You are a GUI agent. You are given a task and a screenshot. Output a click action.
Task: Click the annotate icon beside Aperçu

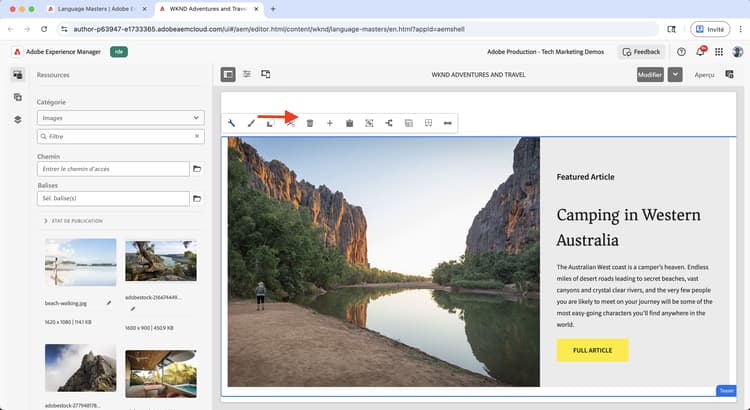coord(729,75)
